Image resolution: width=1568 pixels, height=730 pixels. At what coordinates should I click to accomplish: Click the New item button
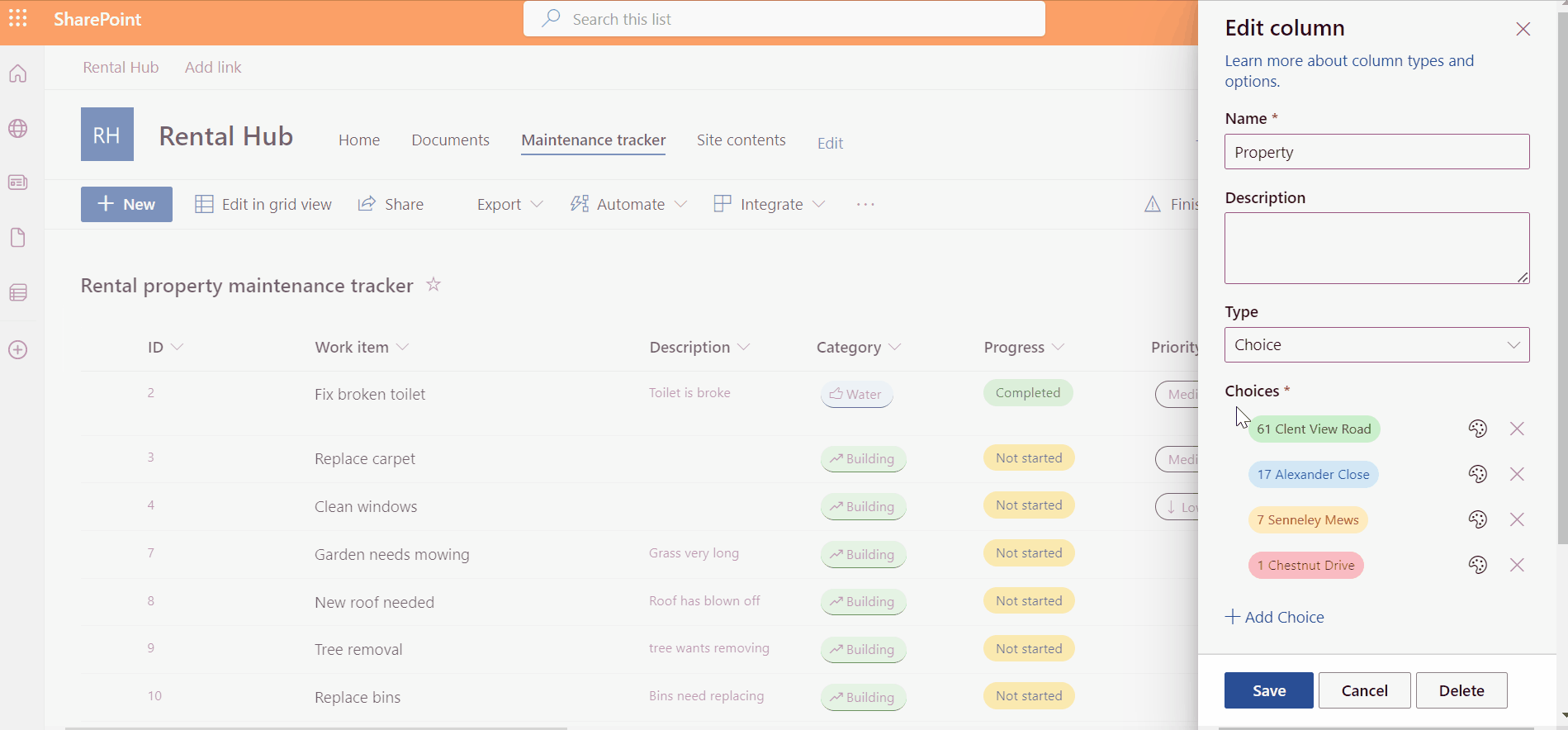[x=126, y=204]
